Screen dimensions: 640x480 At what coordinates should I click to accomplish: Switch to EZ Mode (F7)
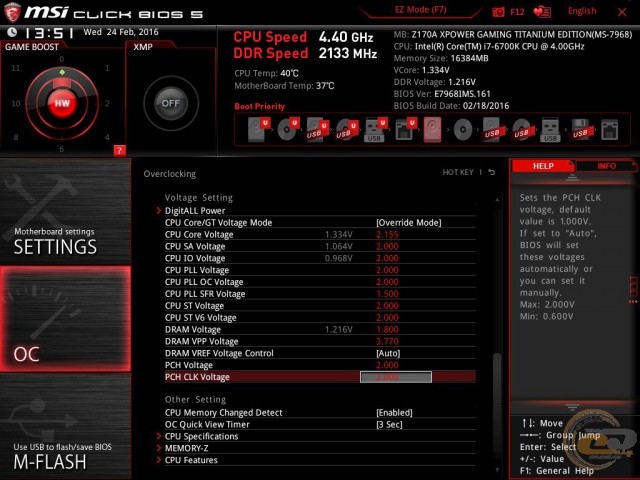tap(420, 10)
